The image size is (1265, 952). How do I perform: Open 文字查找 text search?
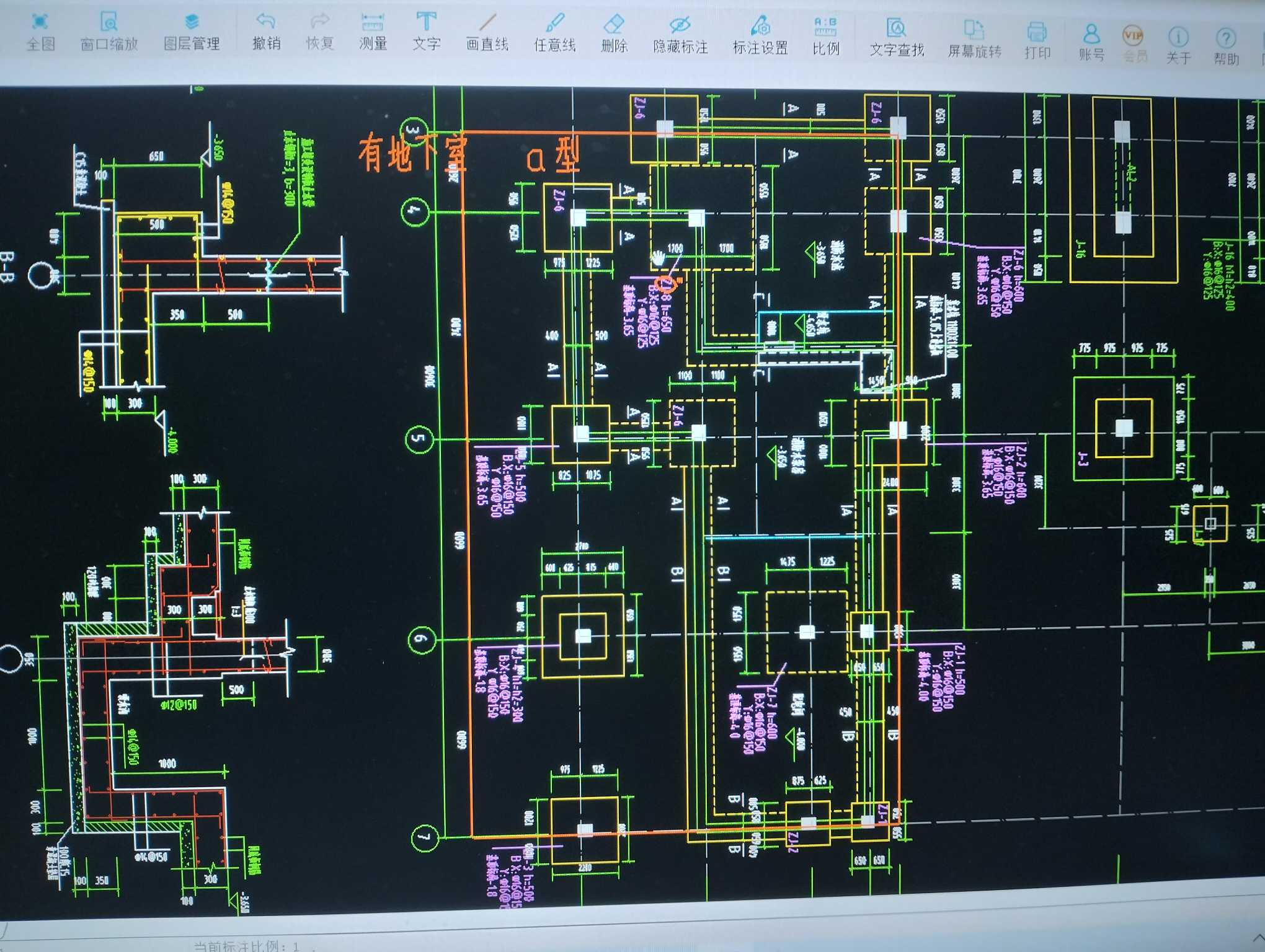point(897,38)
